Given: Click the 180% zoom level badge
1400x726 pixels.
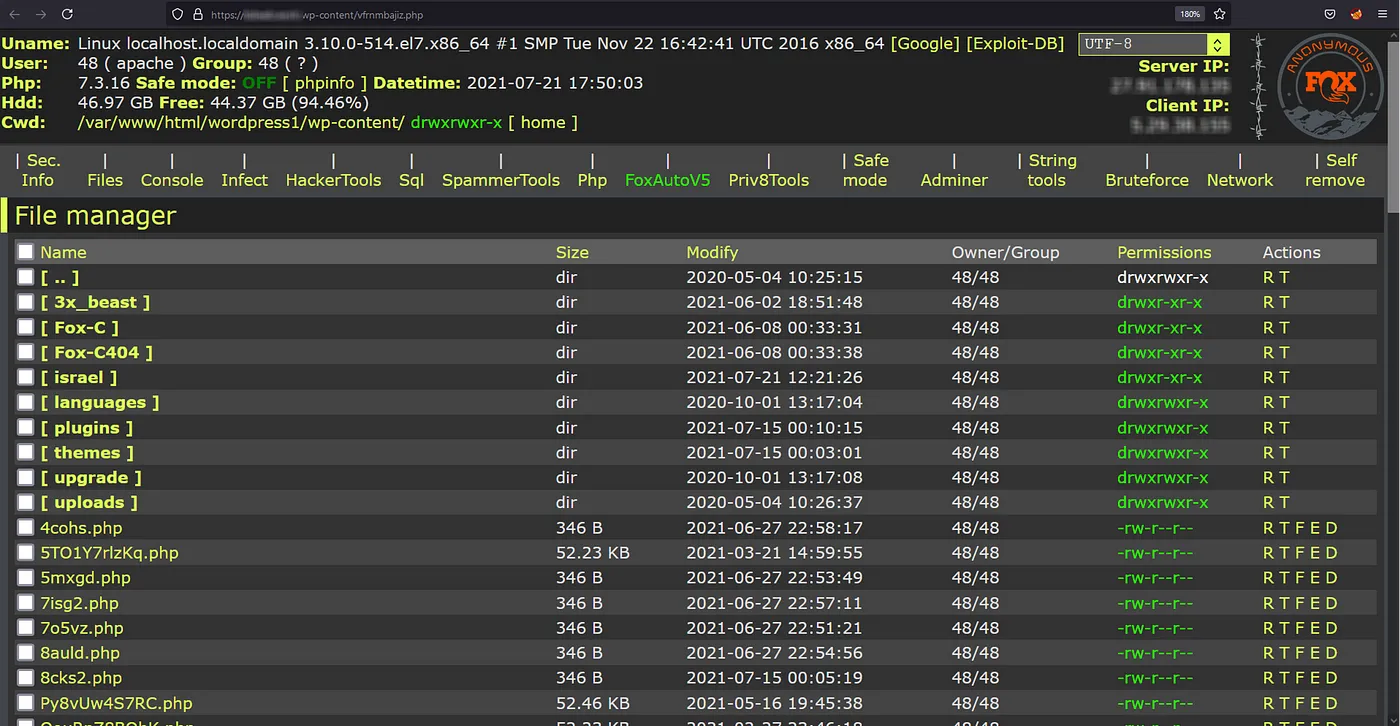Looking at the screenshot, I should click(1190, 15).
